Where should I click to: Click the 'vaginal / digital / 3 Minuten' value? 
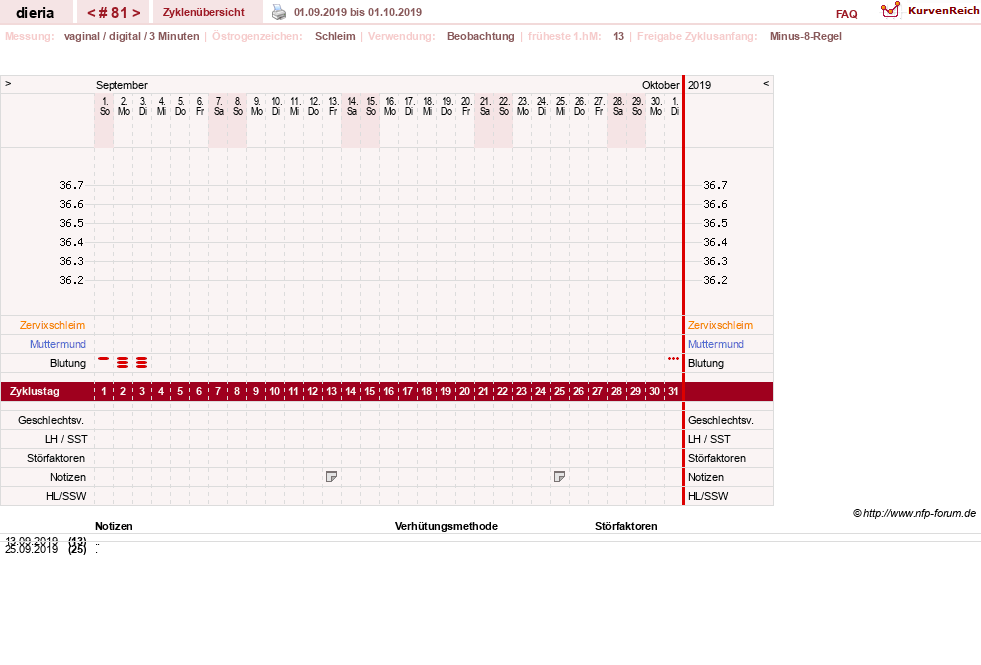coord(131,36)
